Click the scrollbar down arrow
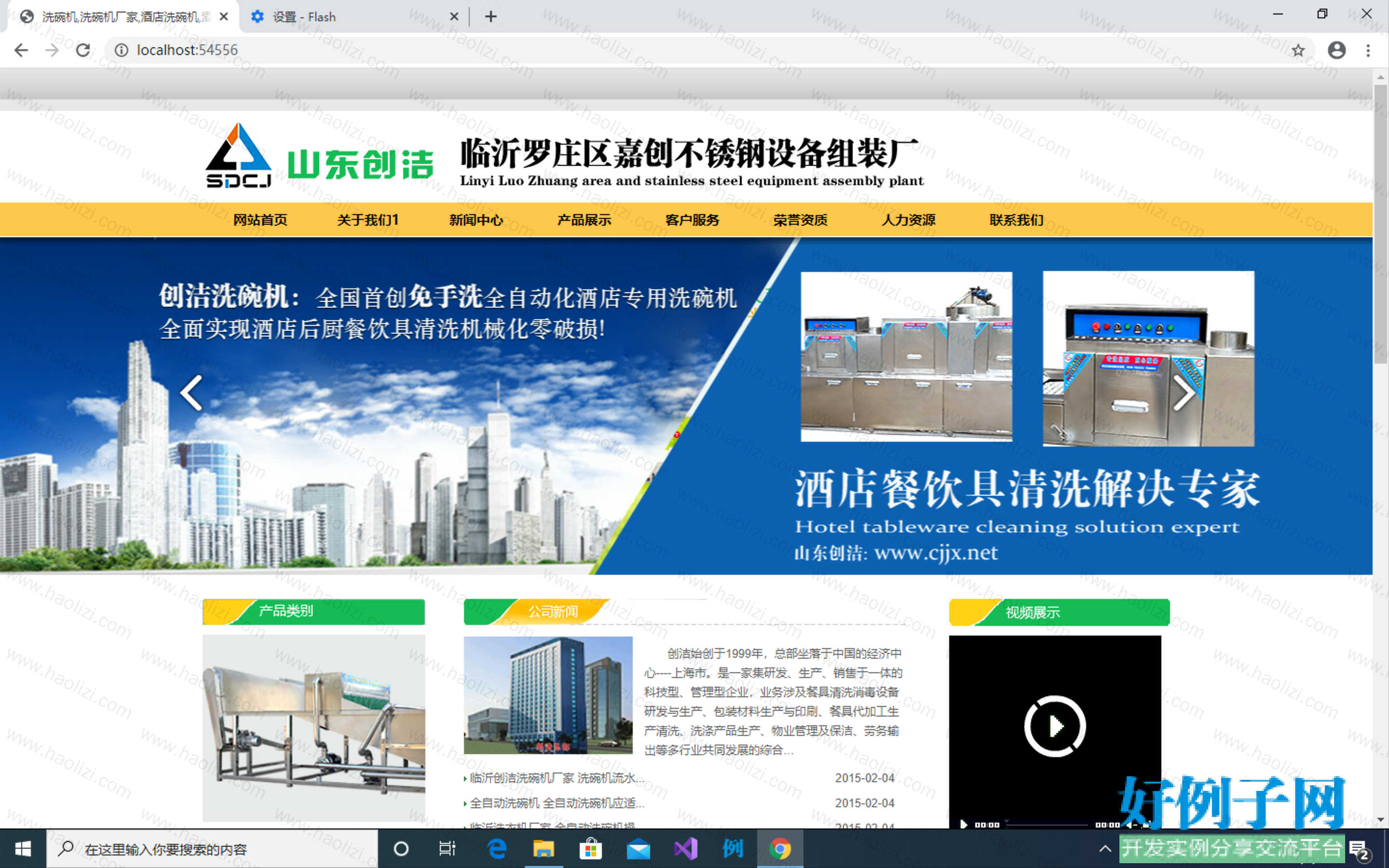The image size is (1389, 868). coord(1380,820)
